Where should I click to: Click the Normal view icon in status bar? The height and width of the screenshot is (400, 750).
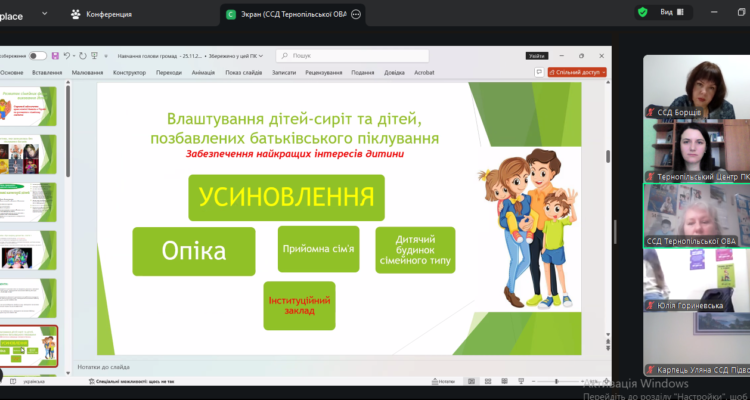click(x=473, y=381)
